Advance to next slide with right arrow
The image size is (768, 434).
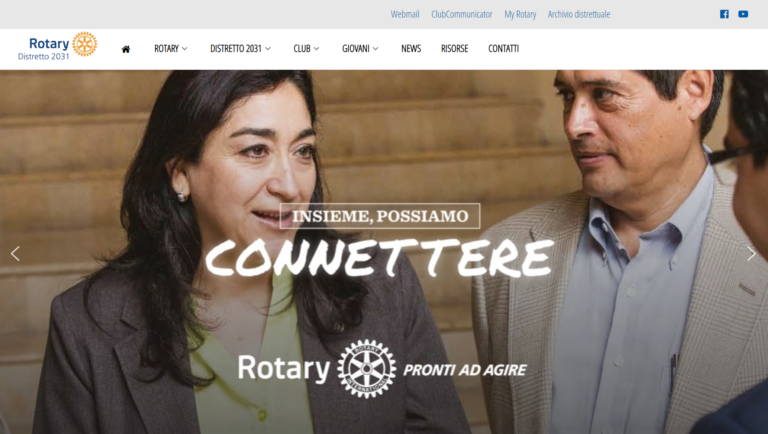click(x=751, y=254)
